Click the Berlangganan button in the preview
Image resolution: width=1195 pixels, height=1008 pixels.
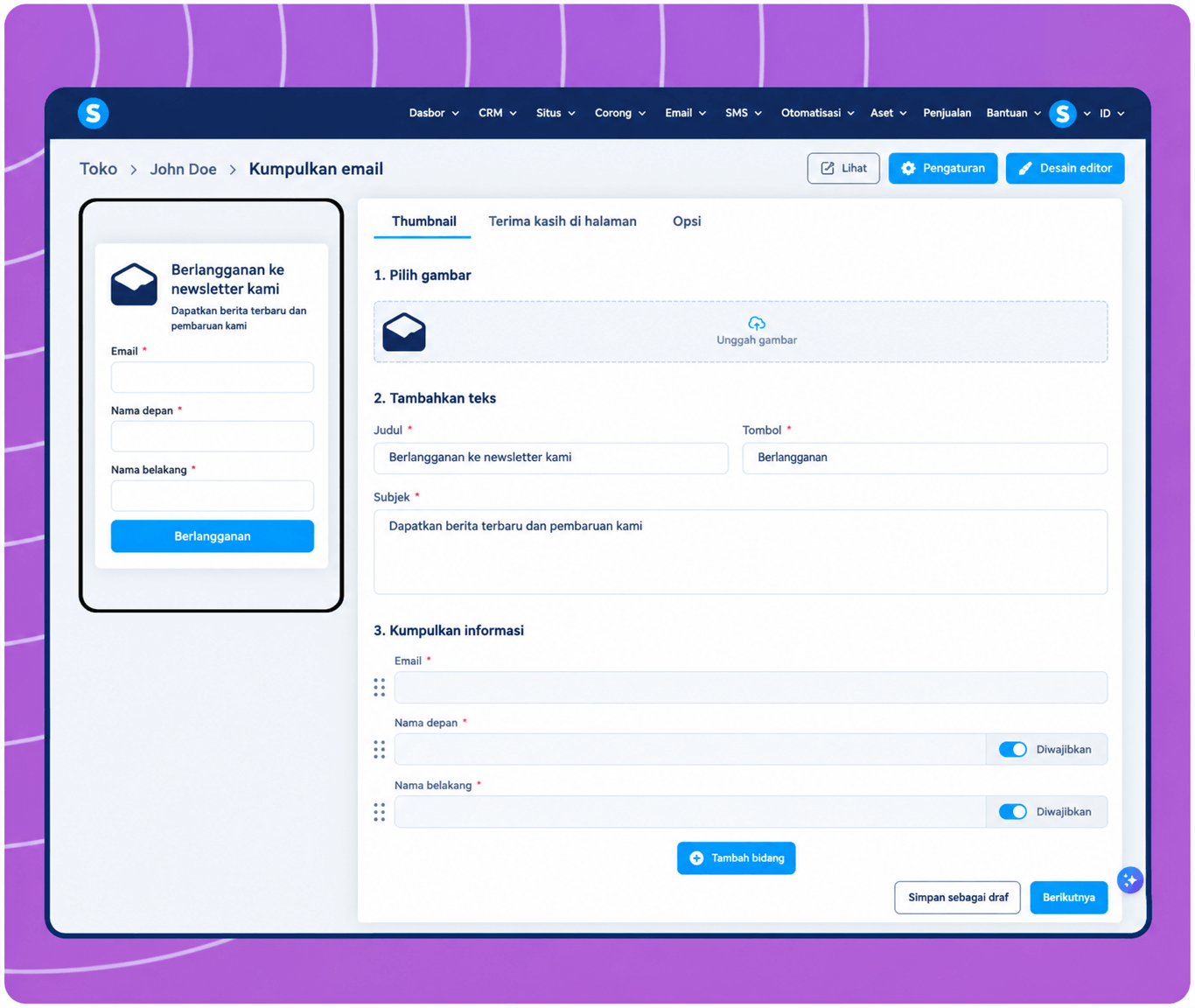tap(212, 536)
